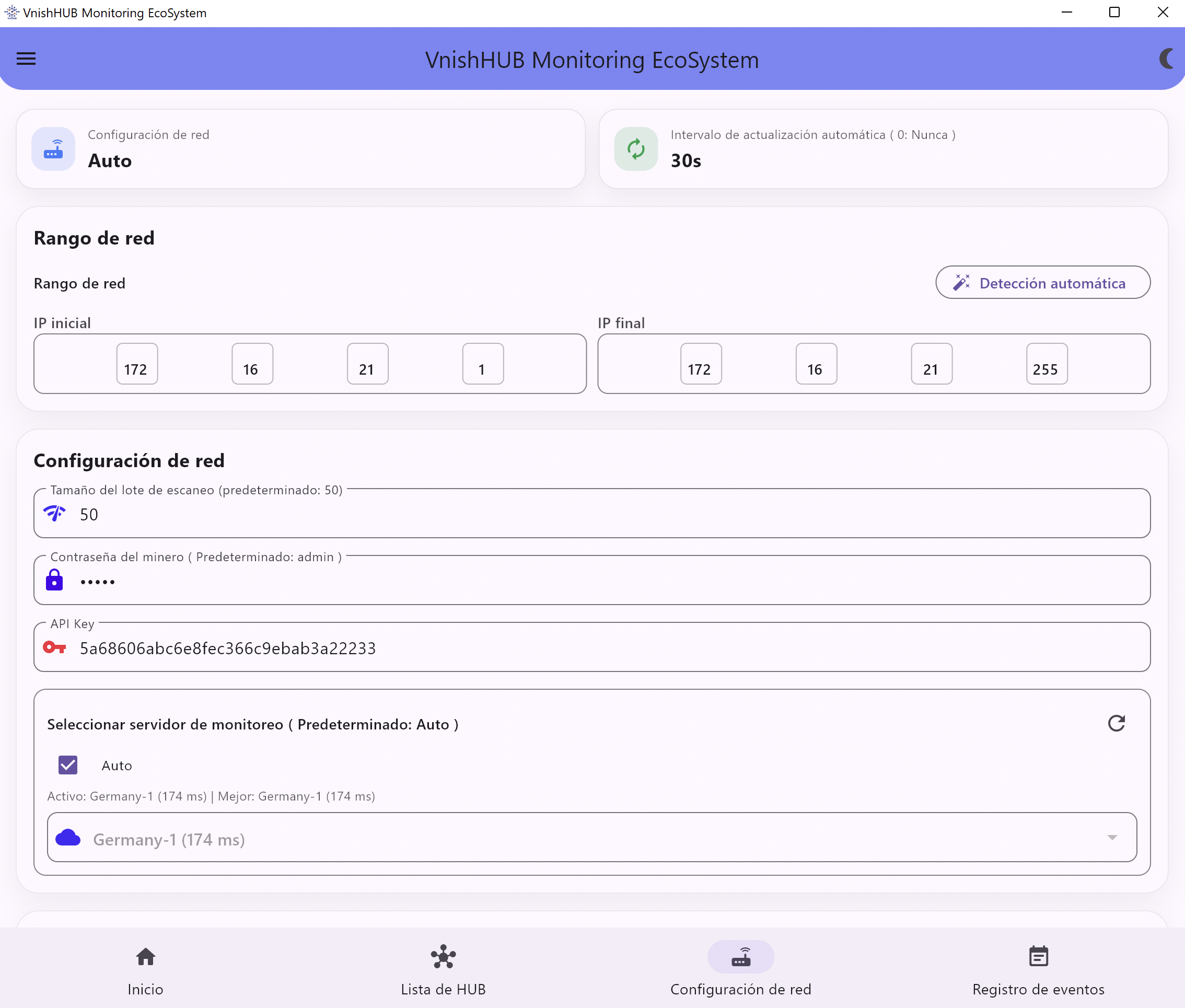1185x1008 pixels.
Task: Click the IP final label
Action: (621, 323)
